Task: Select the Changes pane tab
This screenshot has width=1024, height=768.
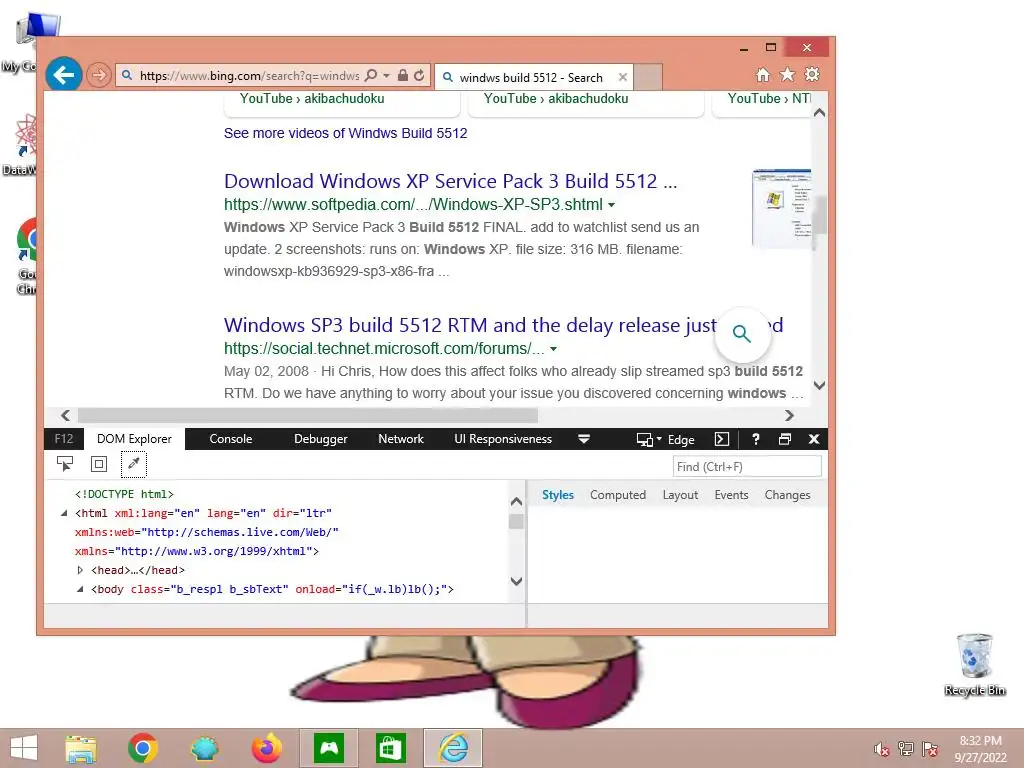Action: [x=788, y=495]
